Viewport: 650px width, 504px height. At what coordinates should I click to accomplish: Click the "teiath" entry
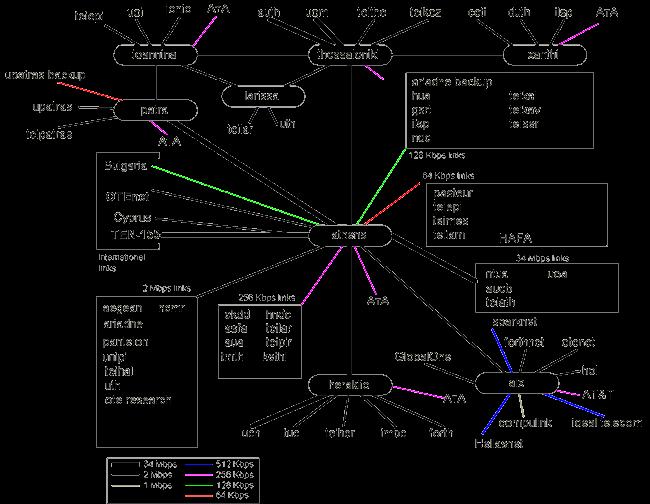[x=500, y=302]
